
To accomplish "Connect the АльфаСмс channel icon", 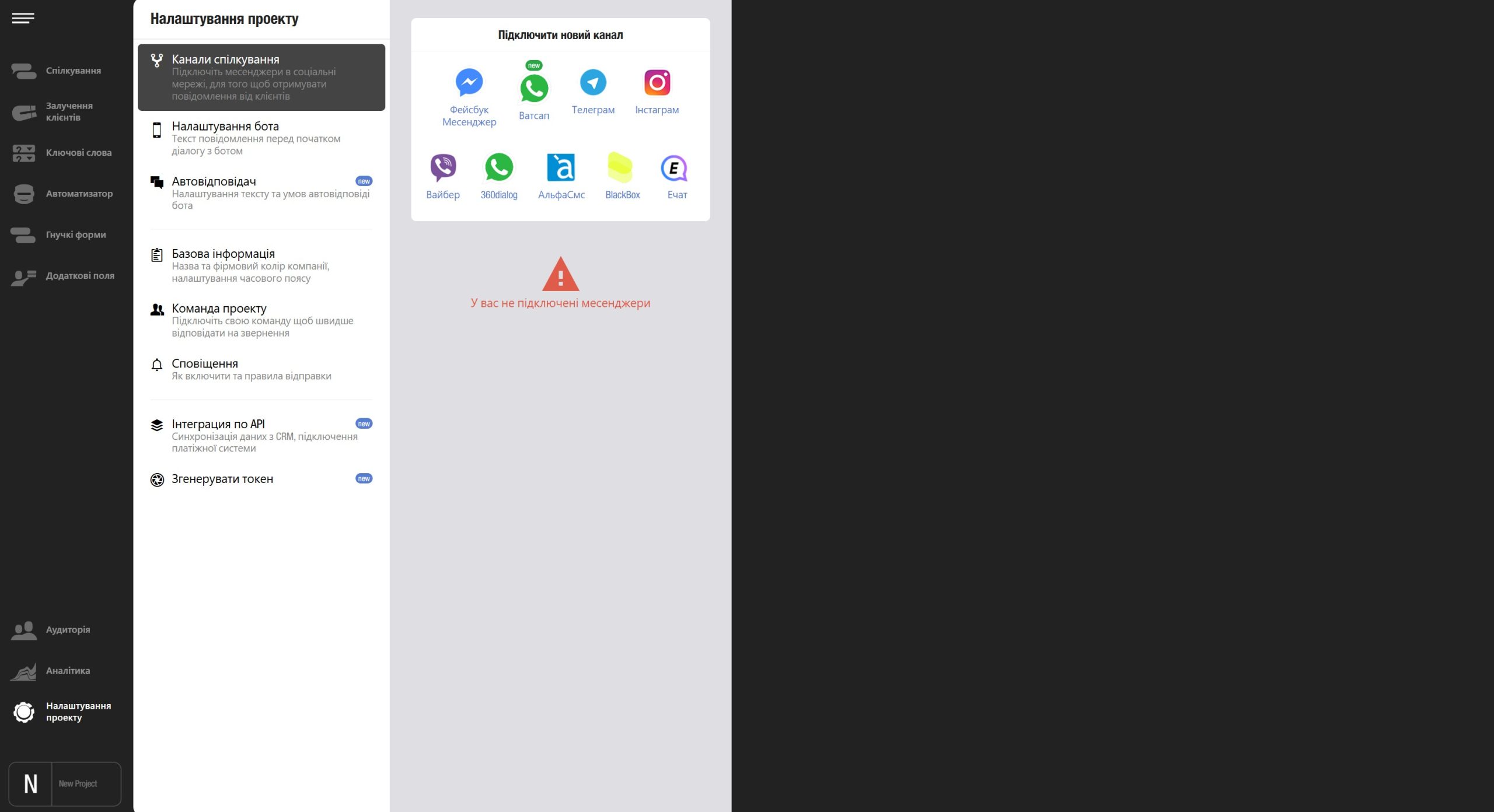I will [561, 167].
